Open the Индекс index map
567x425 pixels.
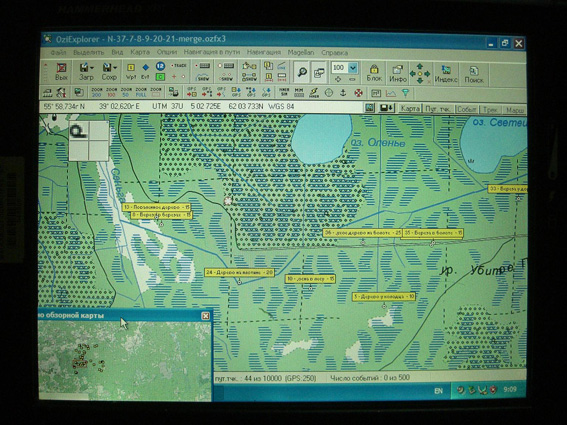[446, 73]
